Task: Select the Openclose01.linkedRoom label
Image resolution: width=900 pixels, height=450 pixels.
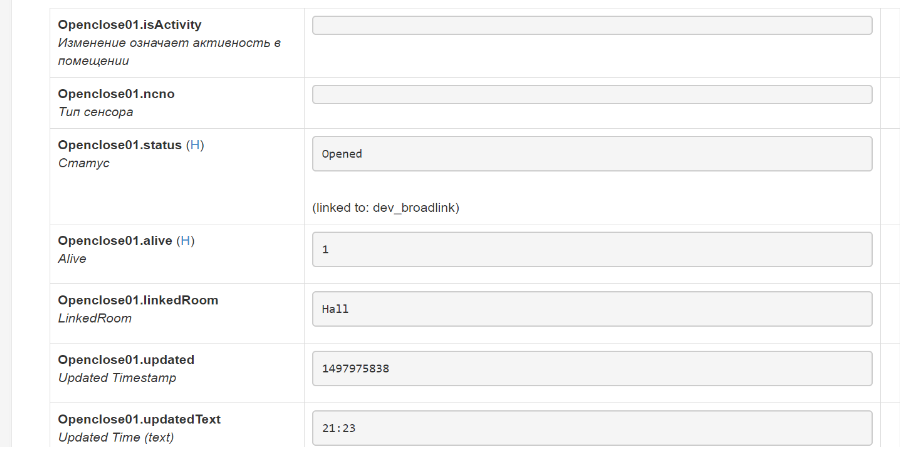Action: (x=138, y=300)
